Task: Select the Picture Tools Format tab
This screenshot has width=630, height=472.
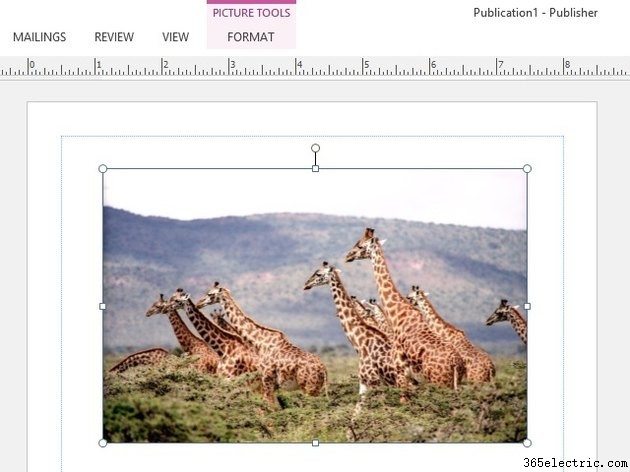Action: (251, 37)
